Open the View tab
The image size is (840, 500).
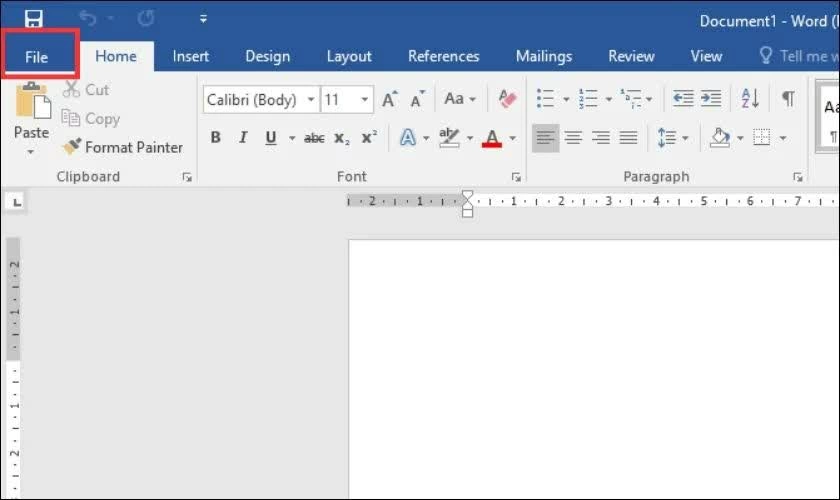click(x=706, y=56)
